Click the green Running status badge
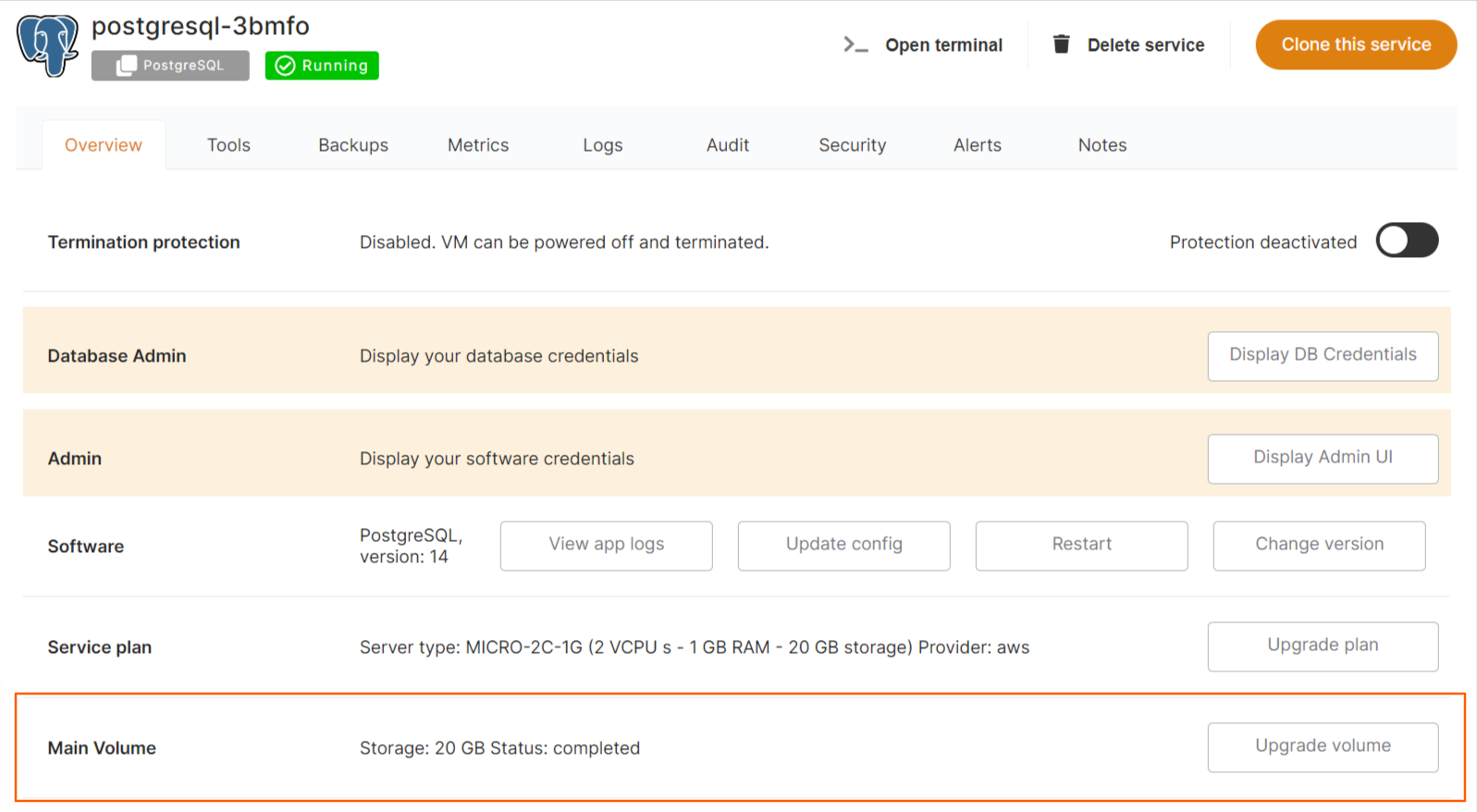The height and width of the screenshot is (812, 1477). pyautogui.click(x=322, y=66)
